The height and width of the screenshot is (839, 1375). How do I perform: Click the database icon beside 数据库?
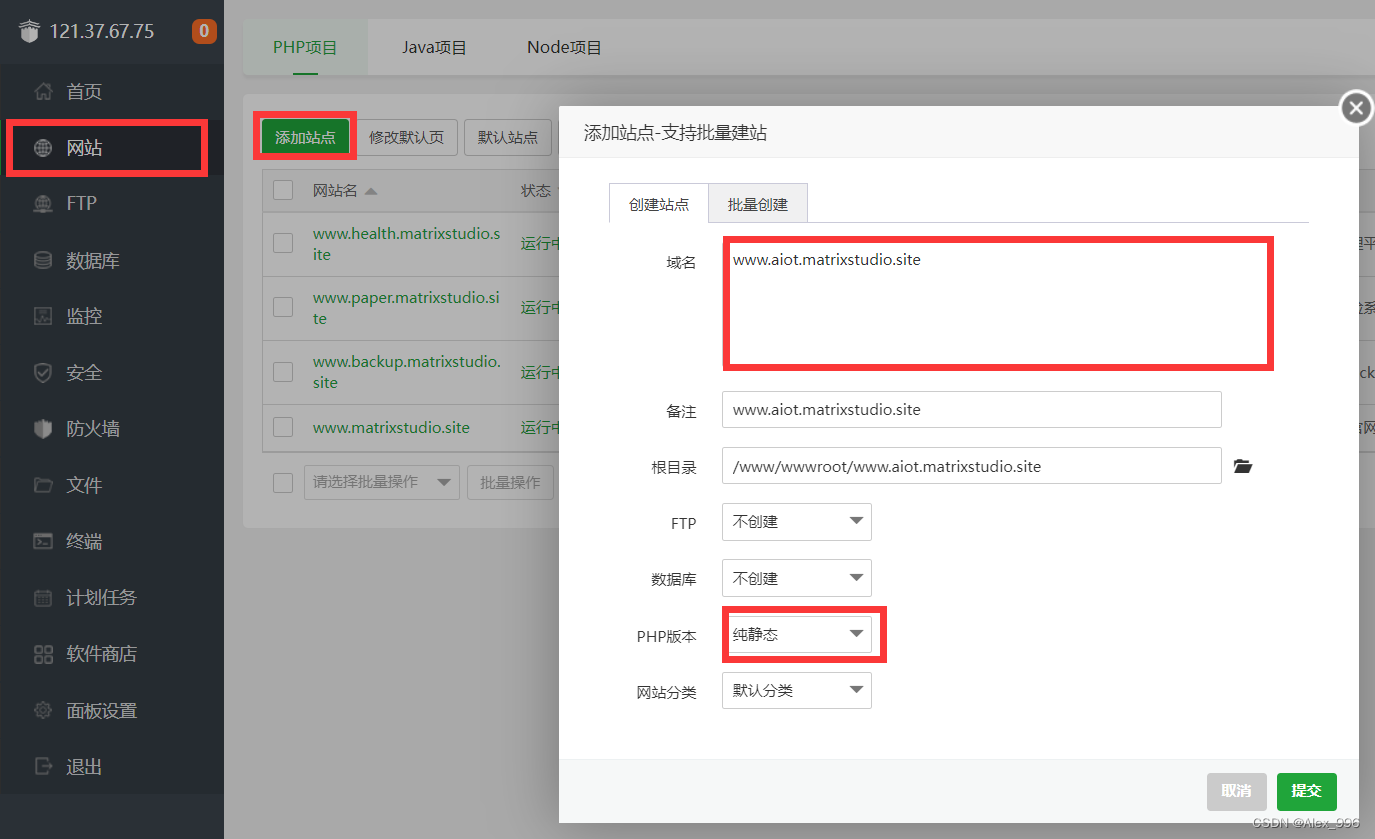[43, 261]
